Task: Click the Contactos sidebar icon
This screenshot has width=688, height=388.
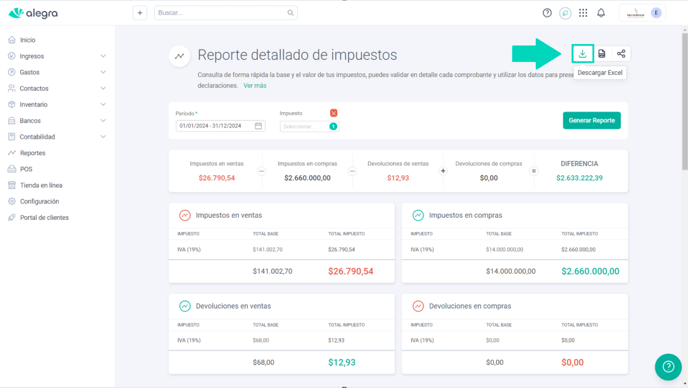Action: coord(12,88)
